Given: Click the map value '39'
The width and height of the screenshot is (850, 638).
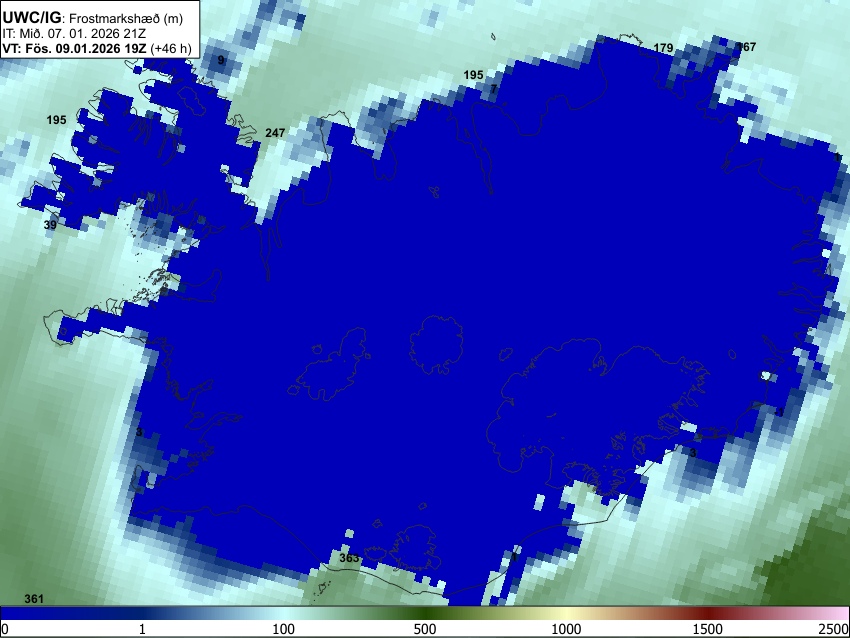Looking at the screenshot, I should [50, 224].
